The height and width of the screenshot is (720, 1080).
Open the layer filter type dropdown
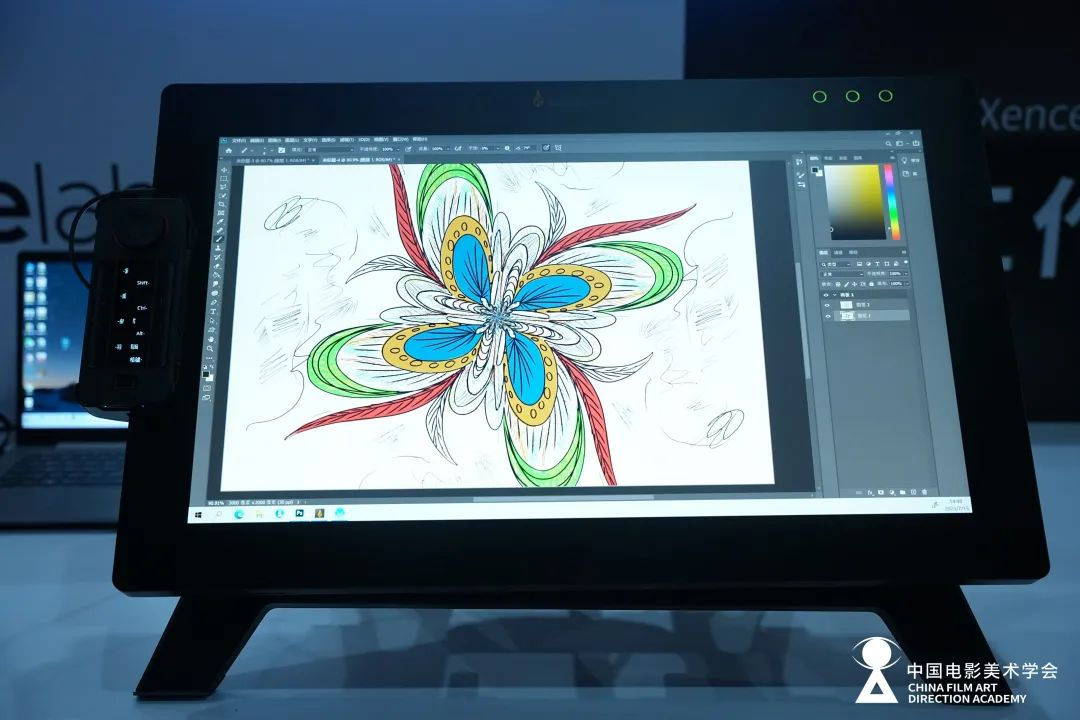(835, 264)
